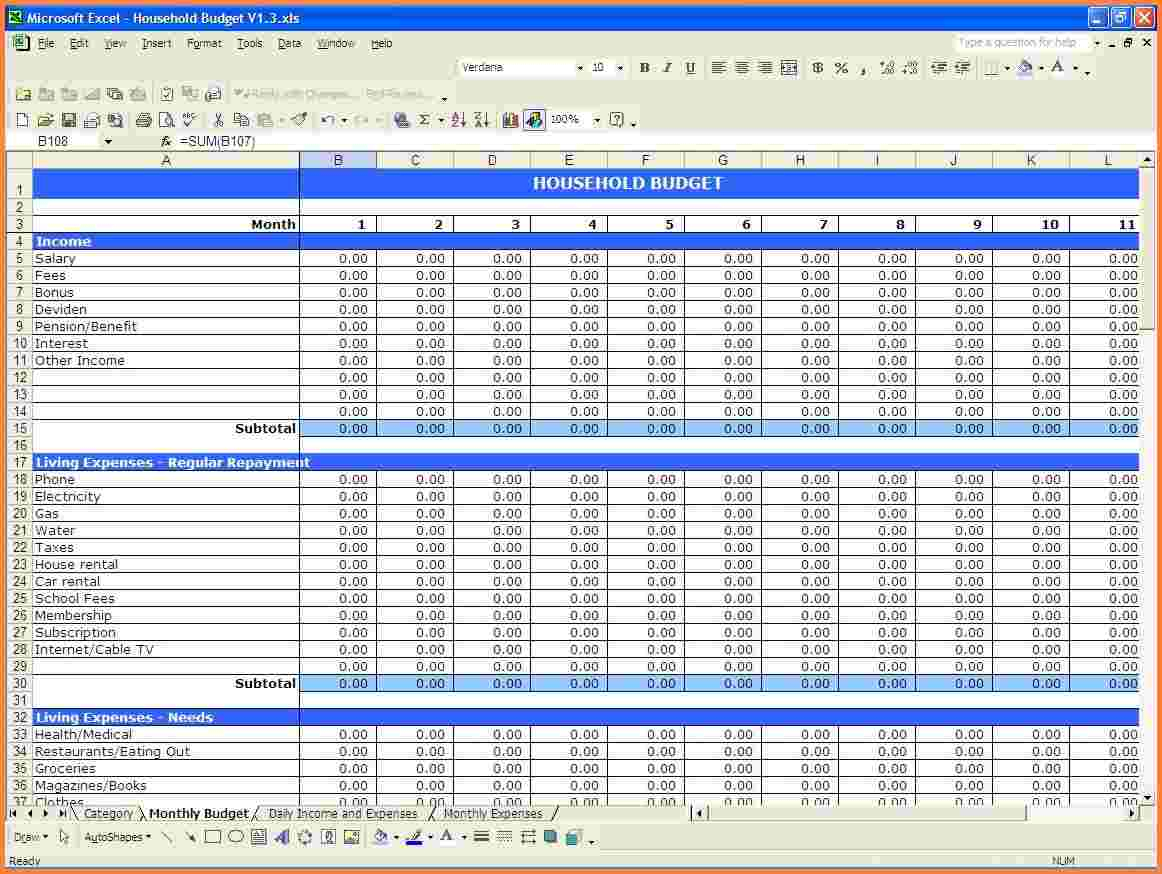Open the Chart Wizard
Screen dimensions: 1162x874
pos(511,120)
